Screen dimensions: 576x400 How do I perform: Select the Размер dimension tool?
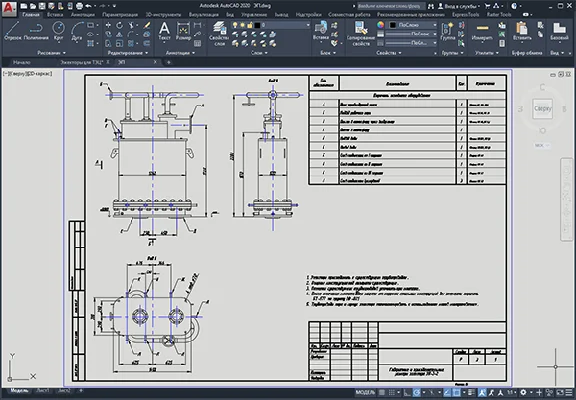(183, 31)
